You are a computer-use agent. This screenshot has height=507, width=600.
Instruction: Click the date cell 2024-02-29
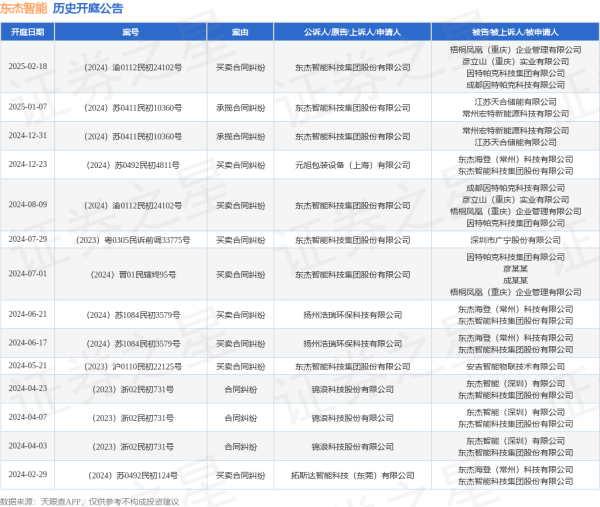coord(28,474)
